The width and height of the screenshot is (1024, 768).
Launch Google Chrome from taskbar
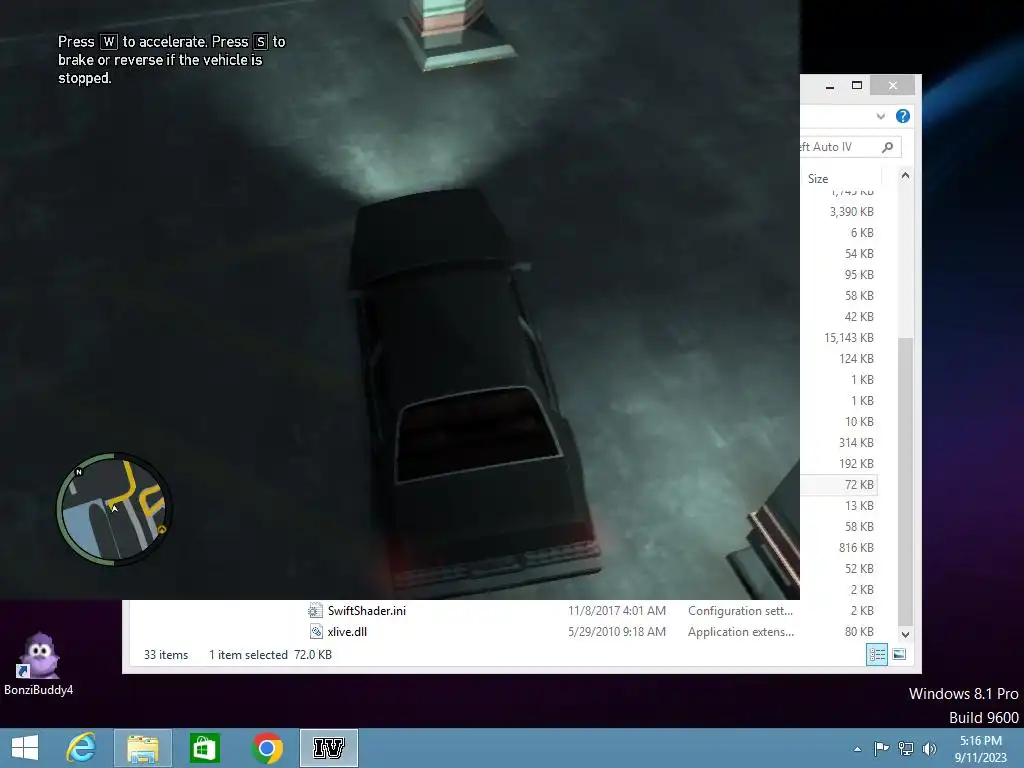point(266,748)
